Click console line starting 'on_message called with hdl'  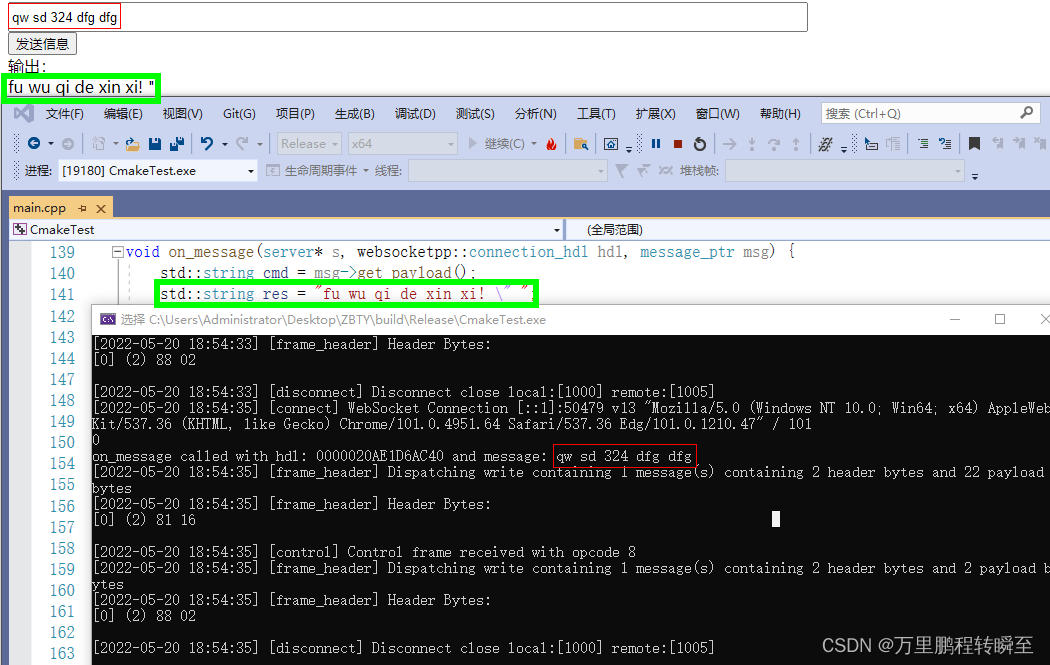(x=392, y=456)
